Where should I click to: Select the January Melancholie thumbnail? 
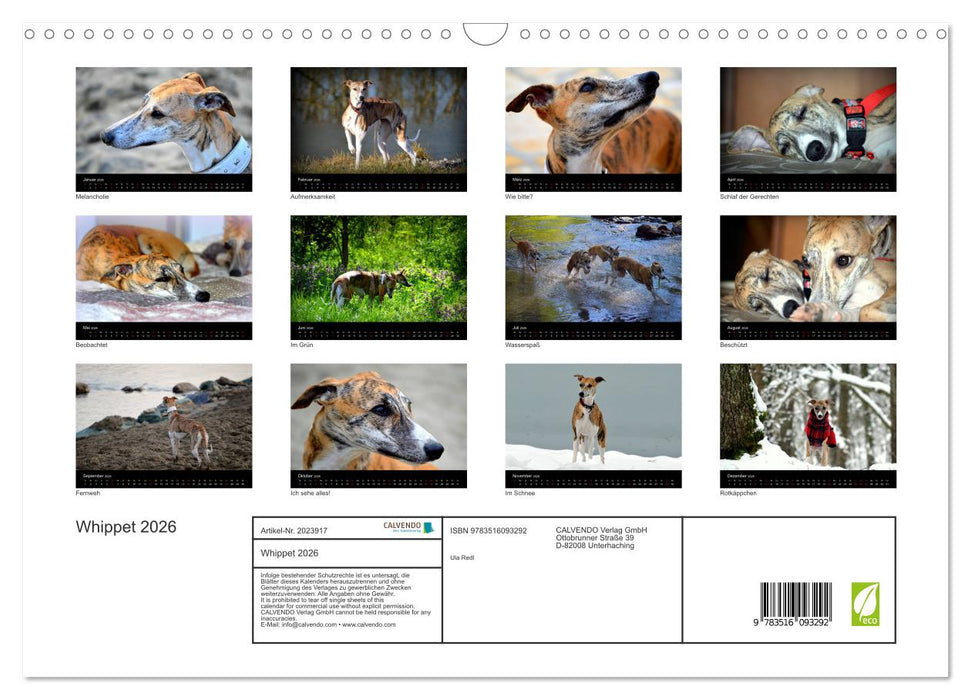[x=164, y=125]
